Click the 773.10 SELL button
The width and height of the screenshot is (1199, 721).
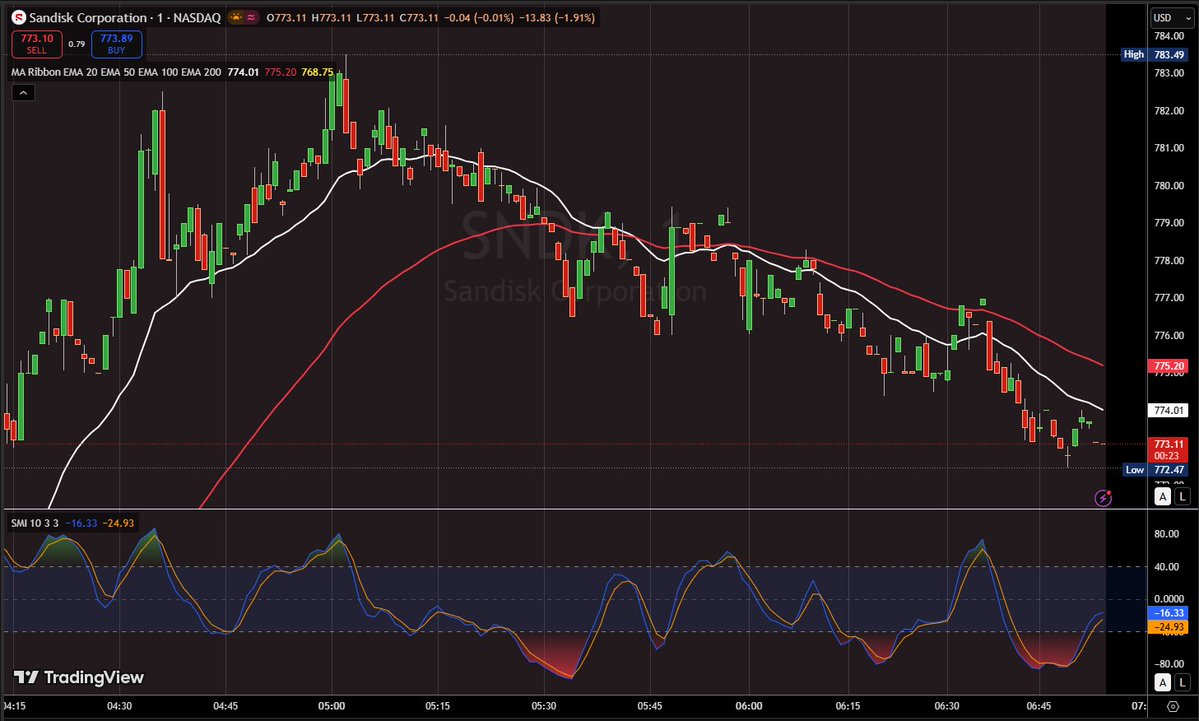[37, 44]
